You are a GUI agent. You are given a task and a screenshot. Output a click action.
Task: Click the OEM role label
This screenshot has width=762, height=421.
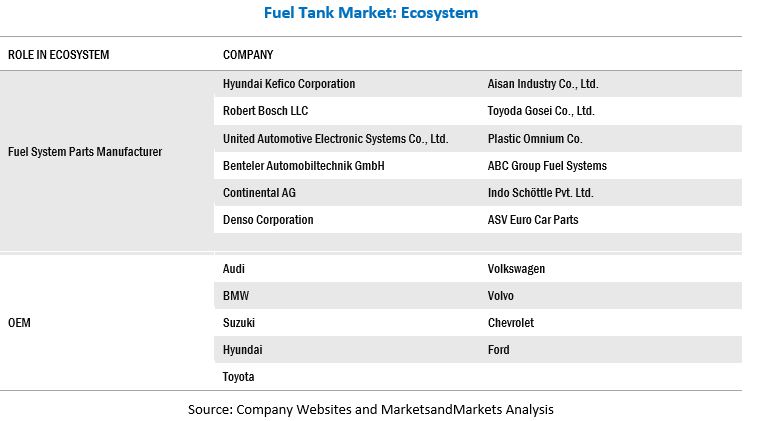[19, 323]
